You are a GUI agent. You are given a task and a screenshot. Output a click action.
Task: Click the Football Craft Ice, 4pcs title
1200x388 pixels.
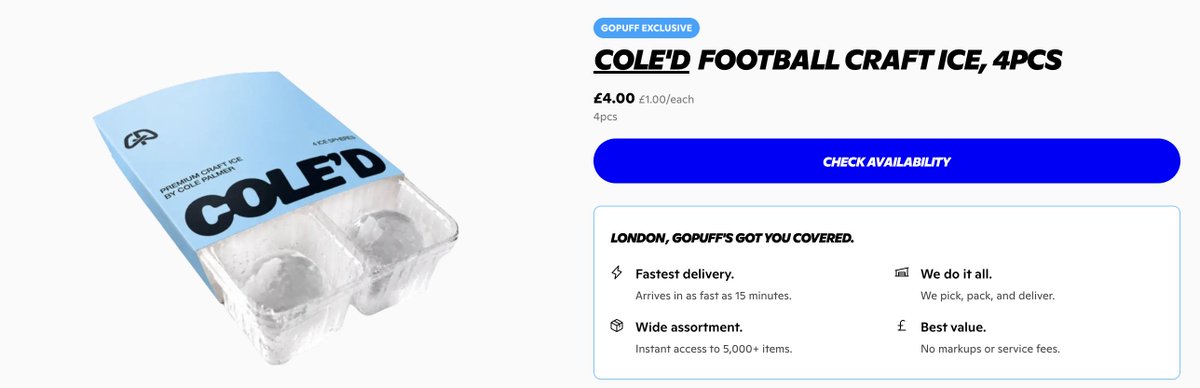click(x=880, y=62)
